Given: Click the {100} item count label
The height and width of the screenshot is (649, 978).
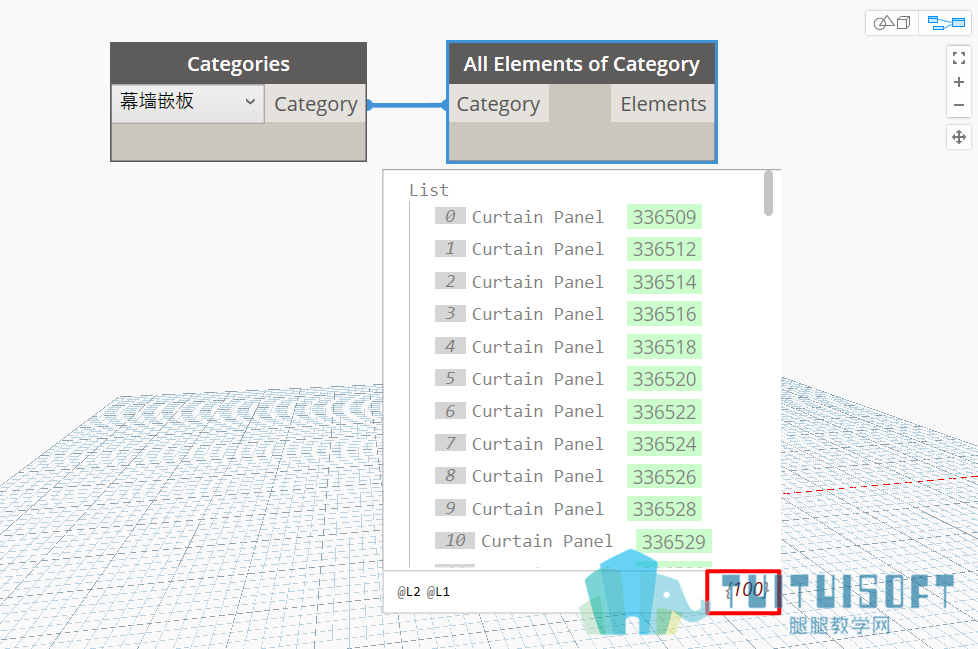Looking at the screenshot, I should click(747, 590).
